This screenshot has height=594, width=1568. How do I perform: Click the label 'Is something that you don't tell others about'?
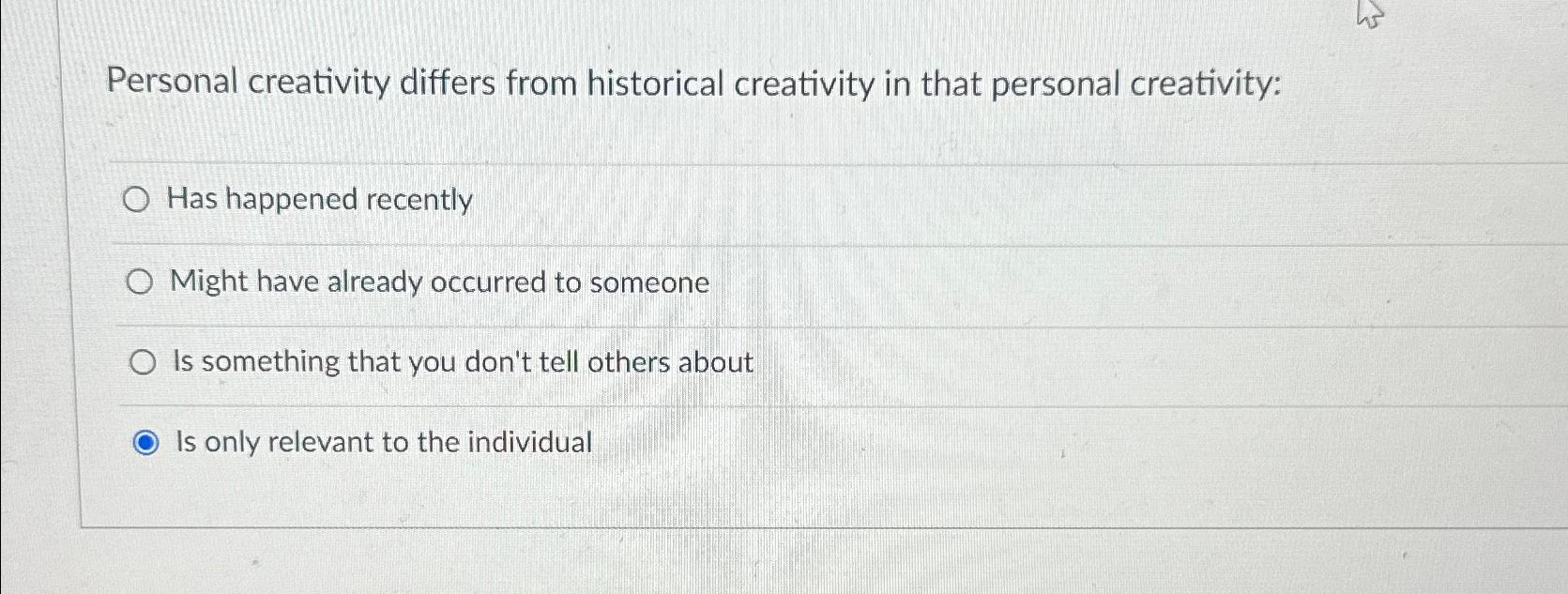(461, 362)
